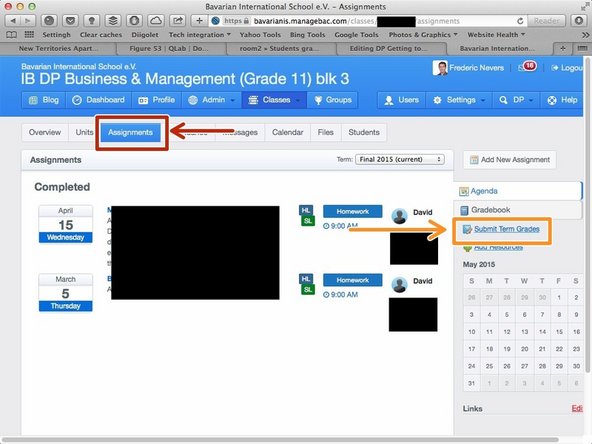
Task: Switch to the Overview tab
Action: (45, 133)
